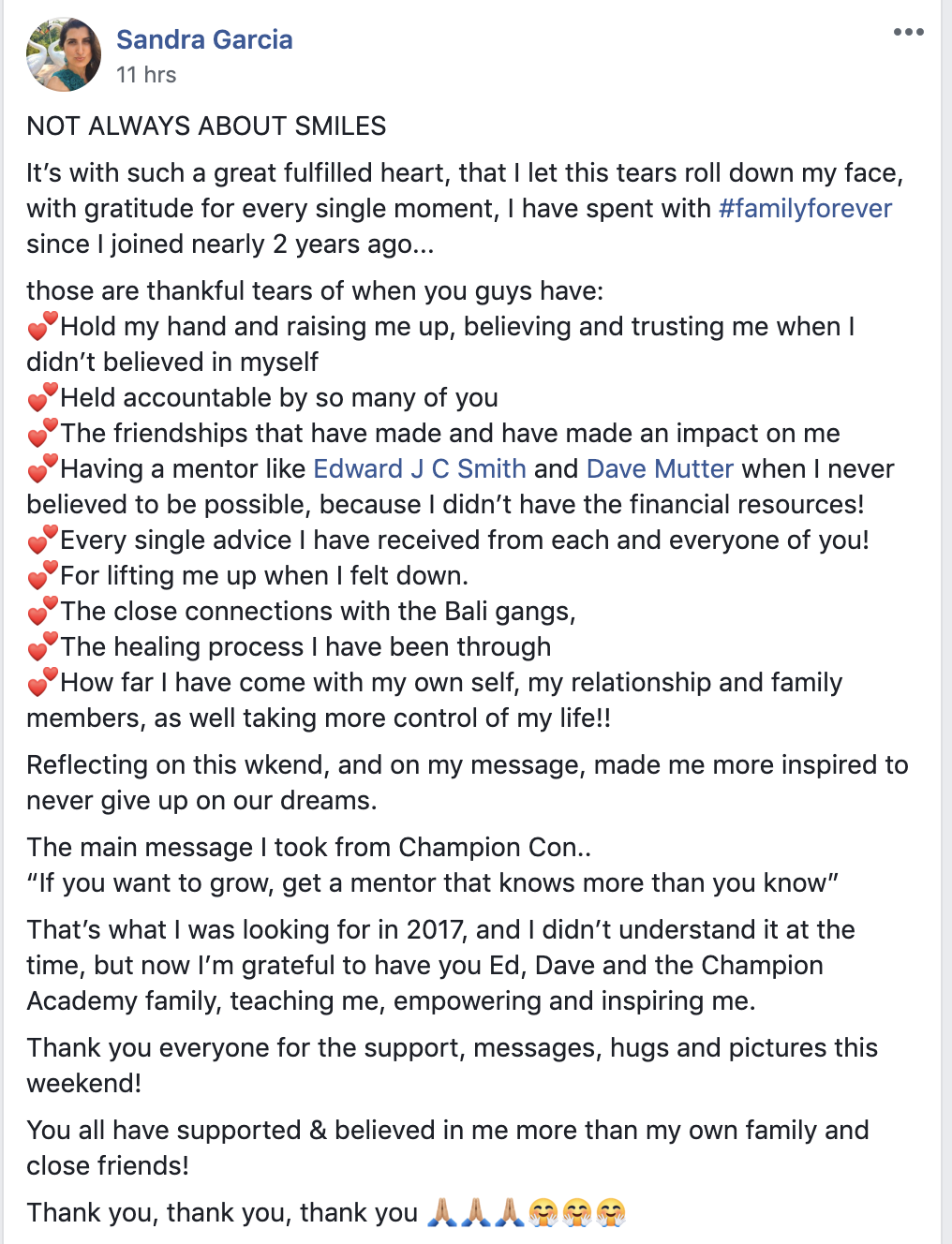Click the "NOT ALWAYS ABOUT SMILES" heading
Image resolution: width=952 pixels, height=1244 pixels.
(206, 126)
